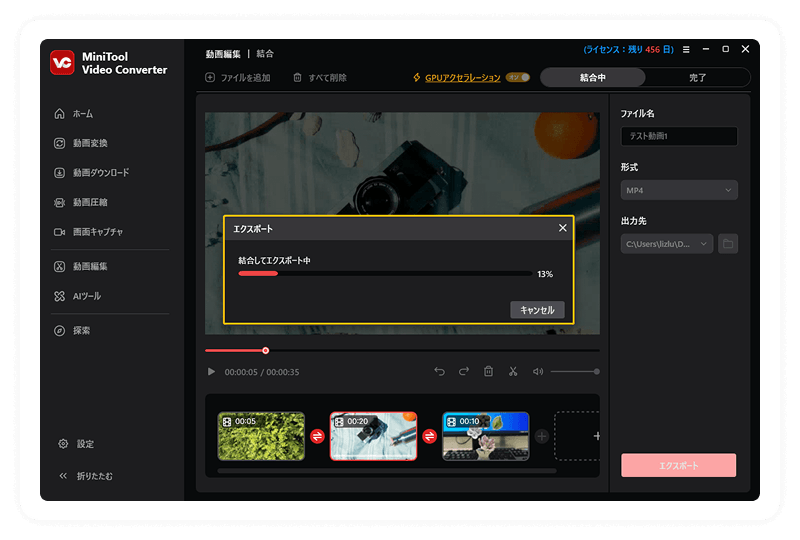Switch to 完了 tab
800x540 pixels.
[697, 78]
